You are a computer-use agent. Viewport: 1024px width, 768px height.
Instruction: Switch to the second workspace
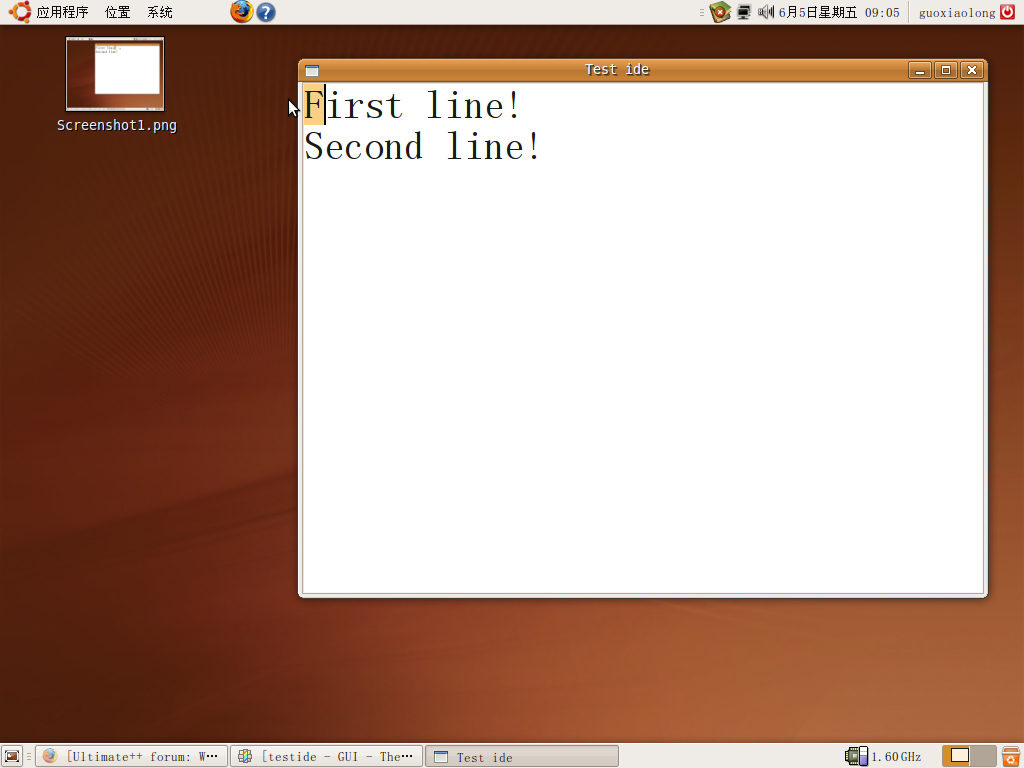pyautogui.click(x=984, y=756)
